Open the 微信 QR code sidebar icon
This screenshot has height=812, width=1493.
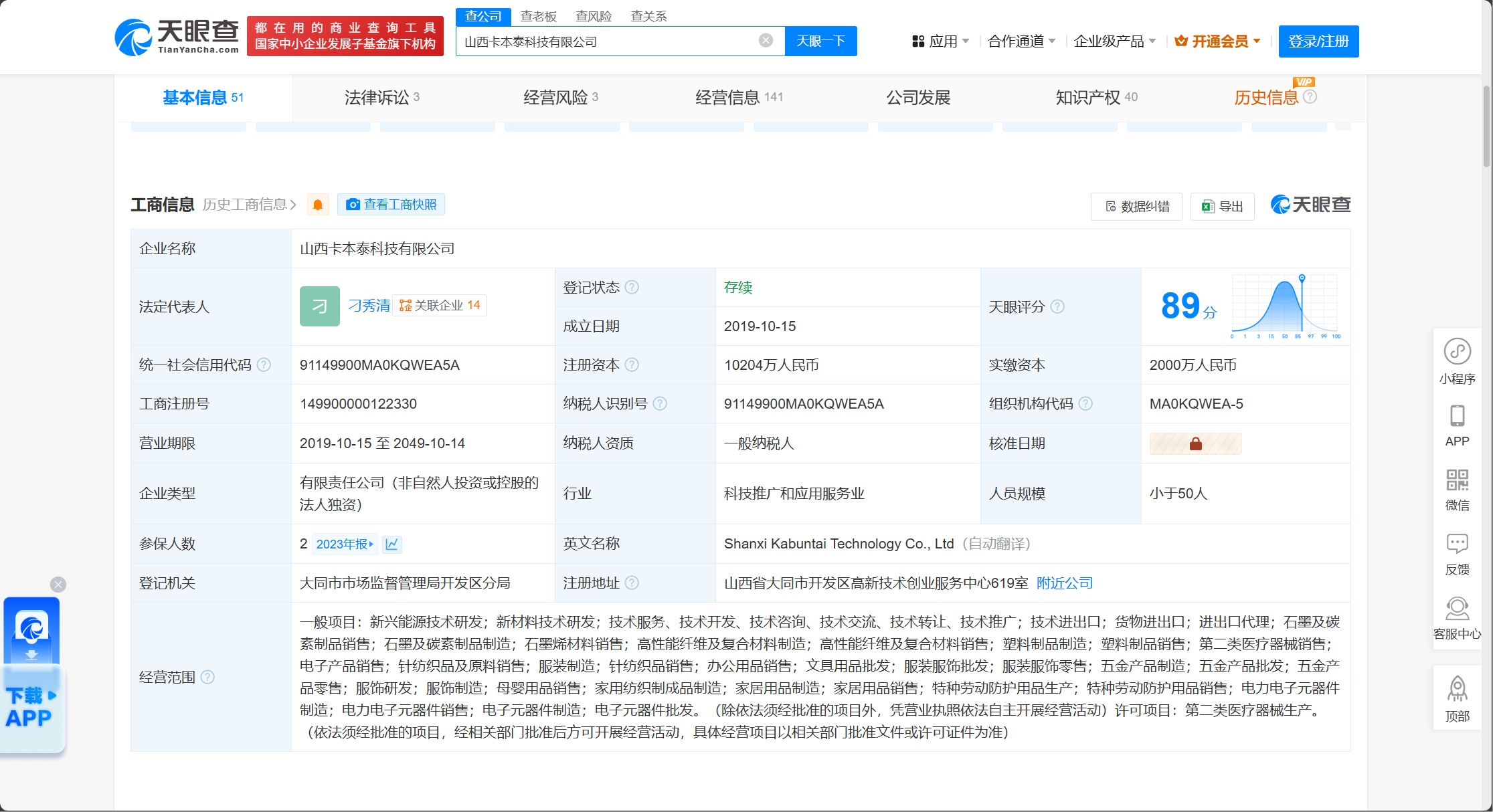click(1457, 490)
